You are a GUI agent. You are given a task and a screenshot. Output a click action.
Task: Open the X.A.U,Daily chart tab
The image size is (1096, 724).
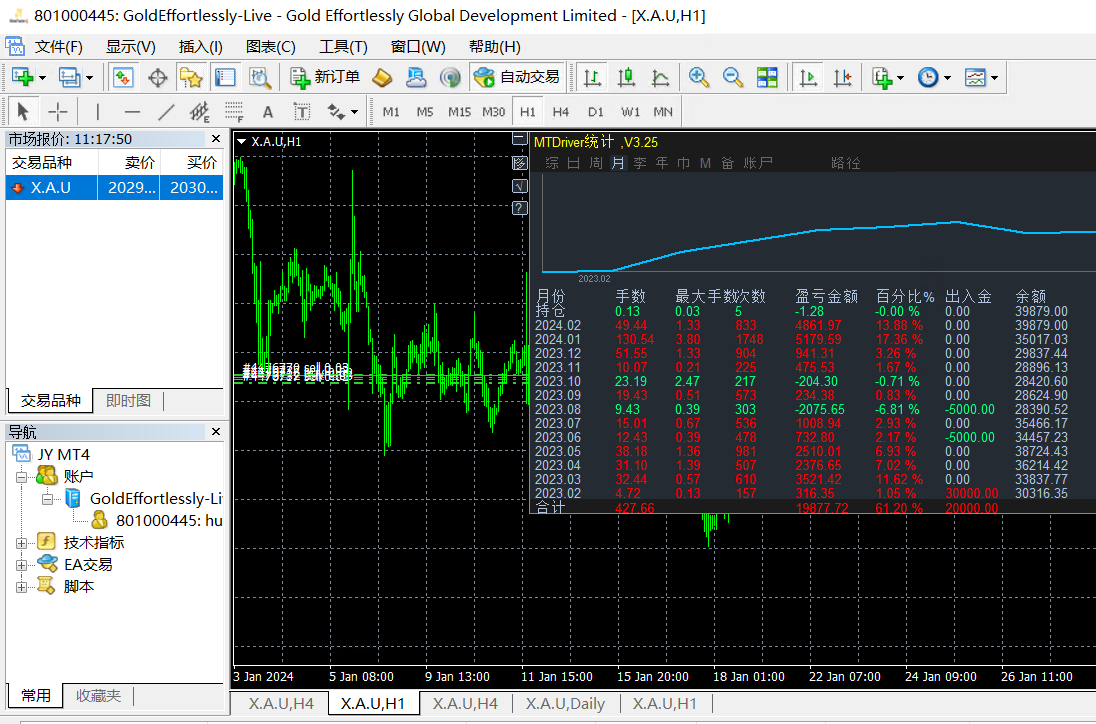pyautogui.click(x=565, y=704)
